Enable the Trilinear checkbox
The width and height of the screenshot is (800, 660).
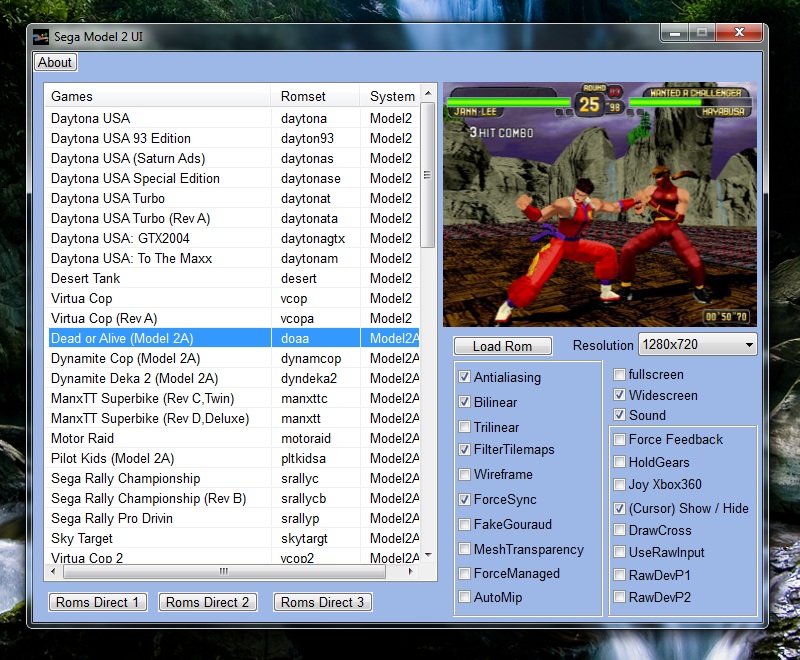pyautogui.click(x=464, y=427)
